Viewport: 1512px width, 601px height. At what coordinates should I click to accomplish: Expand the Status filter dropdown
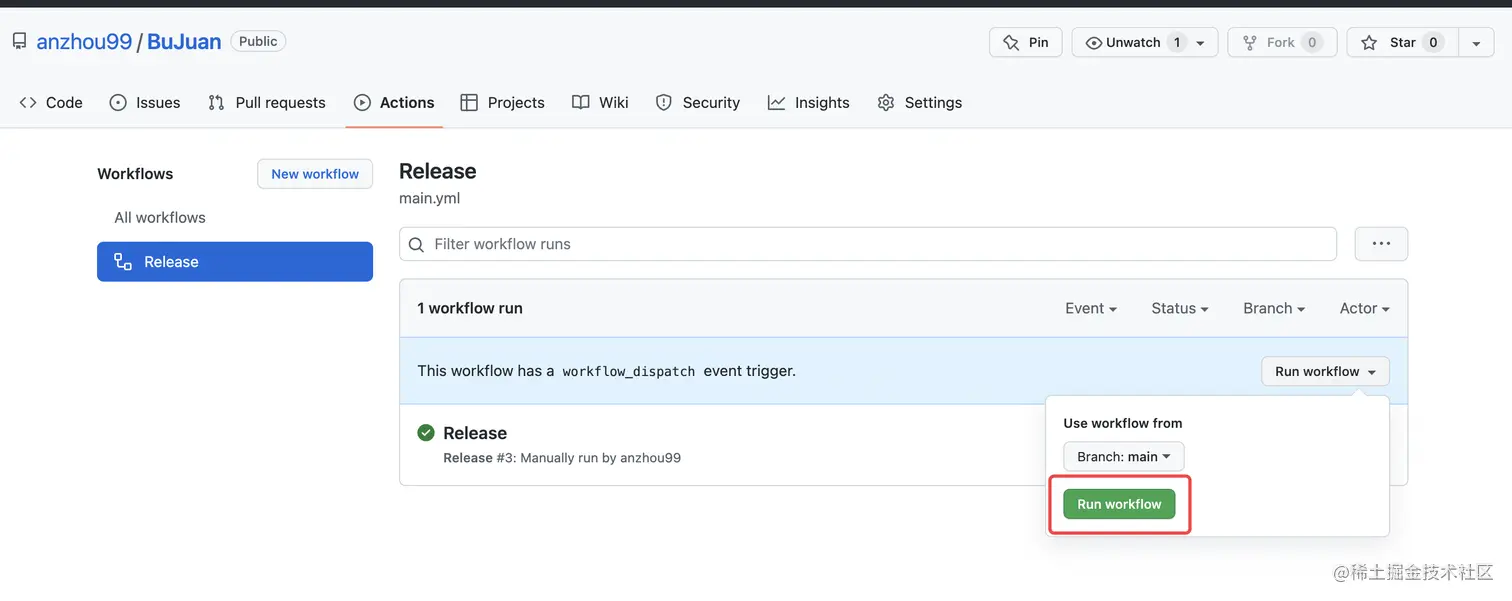coord(1180,308)
